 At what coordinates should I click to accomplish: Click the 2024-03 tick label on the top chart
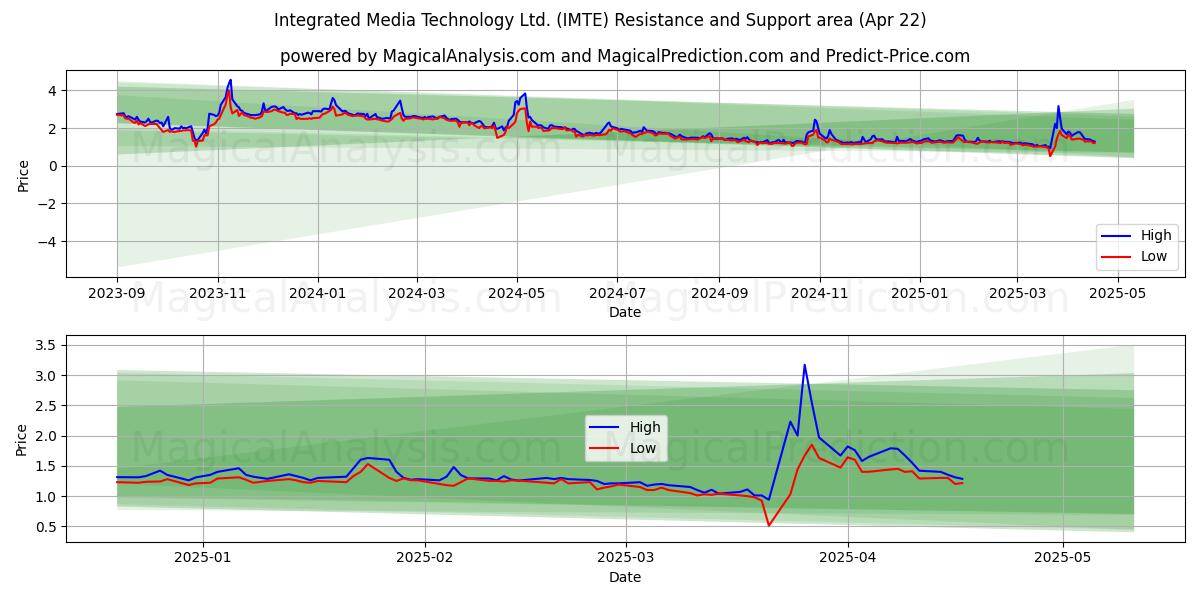tap(417, 295)
